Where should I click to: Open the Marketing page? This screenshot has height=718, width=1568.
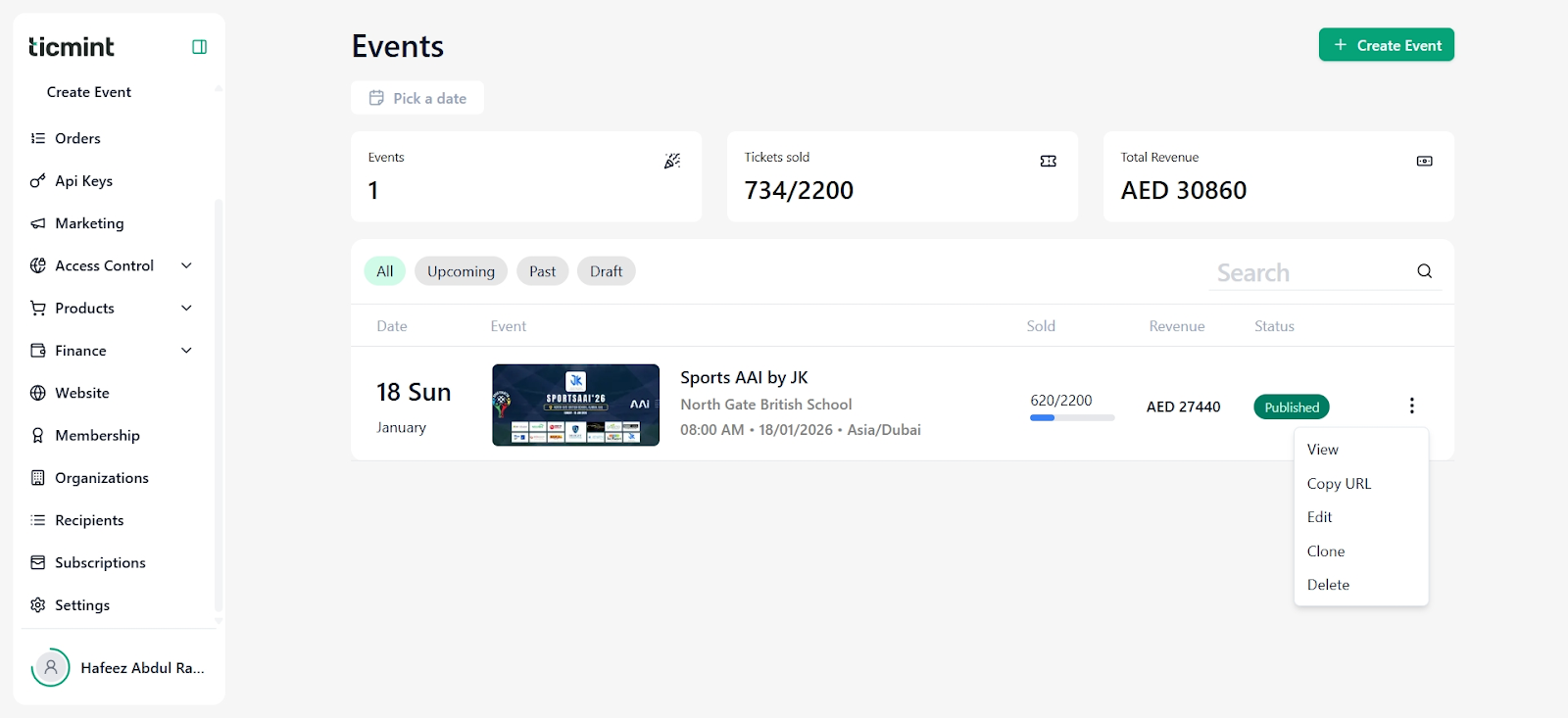[89, 223]
